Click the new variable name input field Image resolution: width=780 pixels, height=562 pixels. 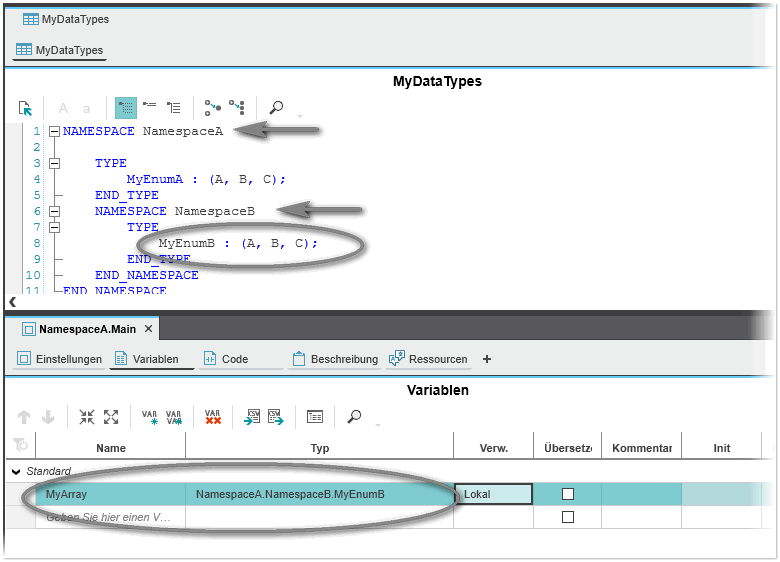[x=109, y=517]
